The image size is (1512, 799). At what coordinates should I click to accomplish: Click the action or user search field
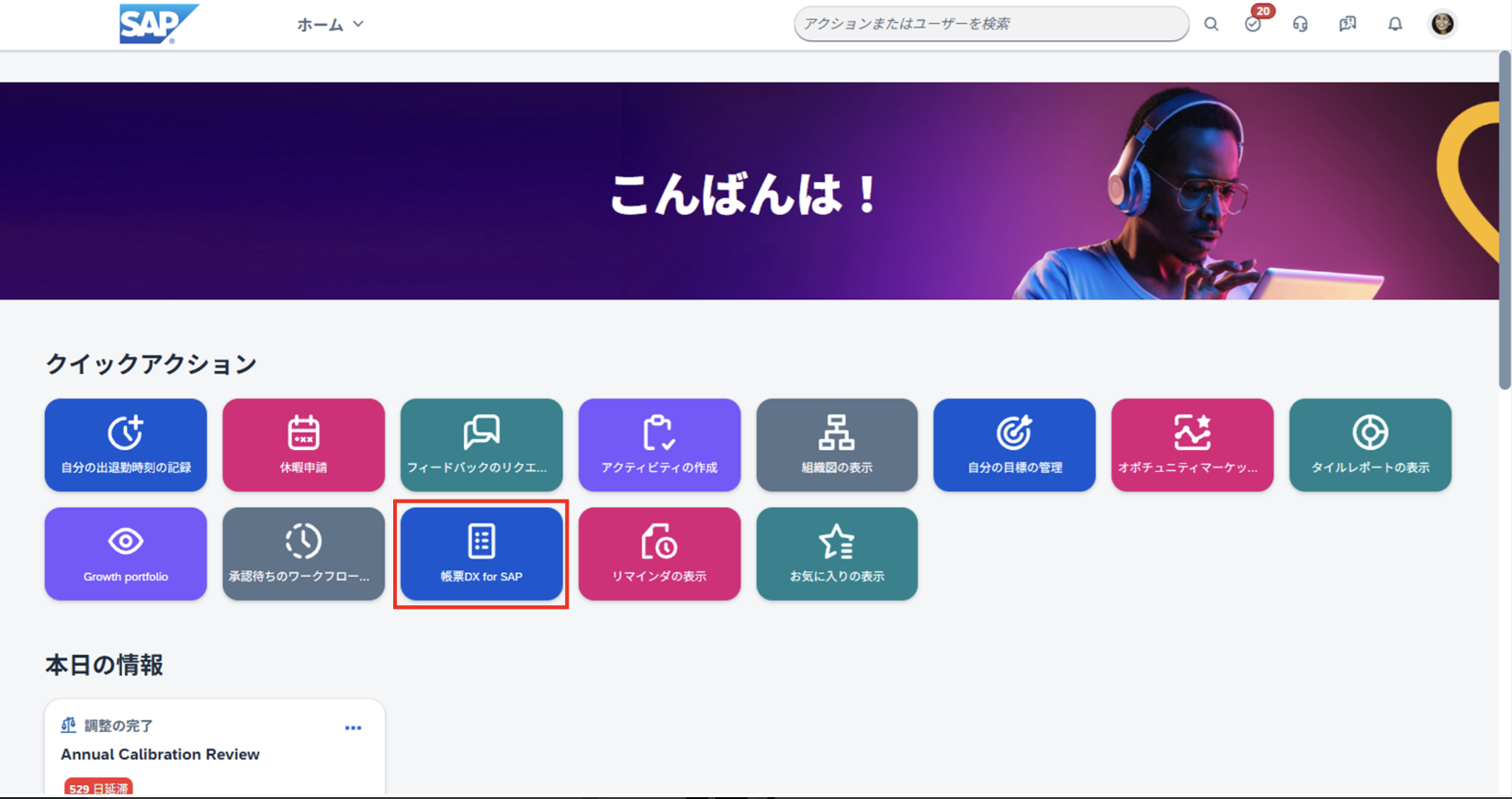pyautogui.click(x=990, y=24)
